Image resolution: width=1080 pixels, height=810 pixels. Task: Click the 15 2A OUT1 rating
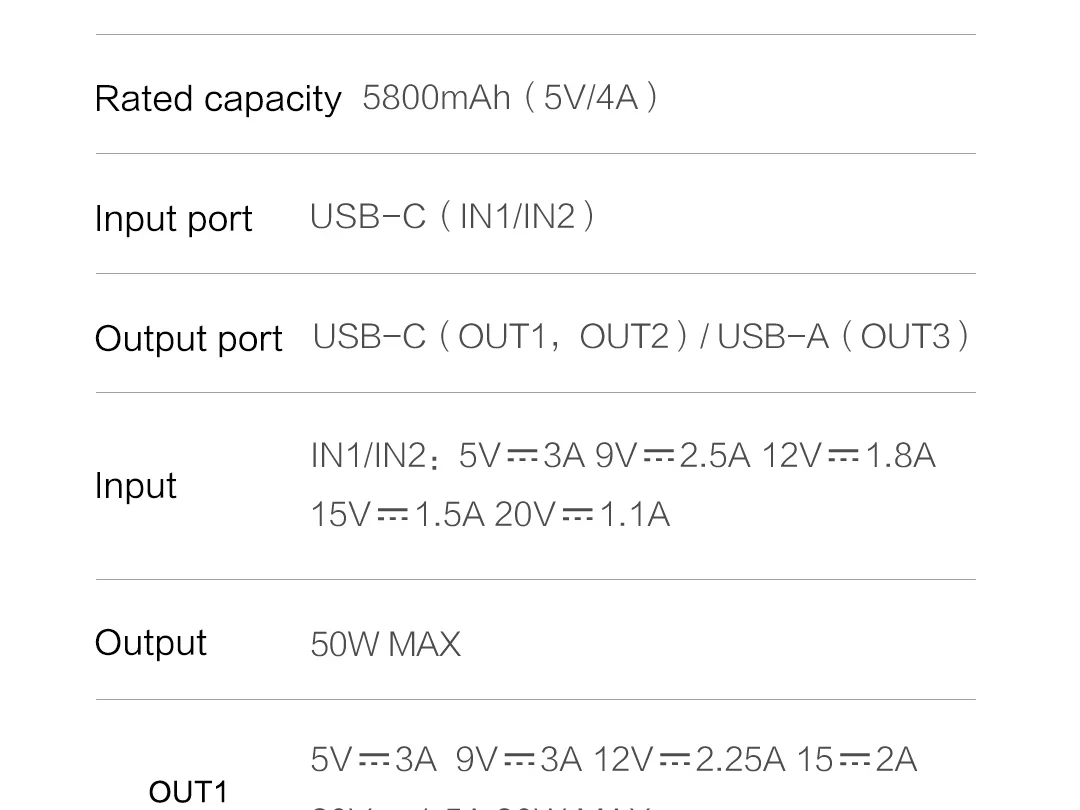[856, 760]
